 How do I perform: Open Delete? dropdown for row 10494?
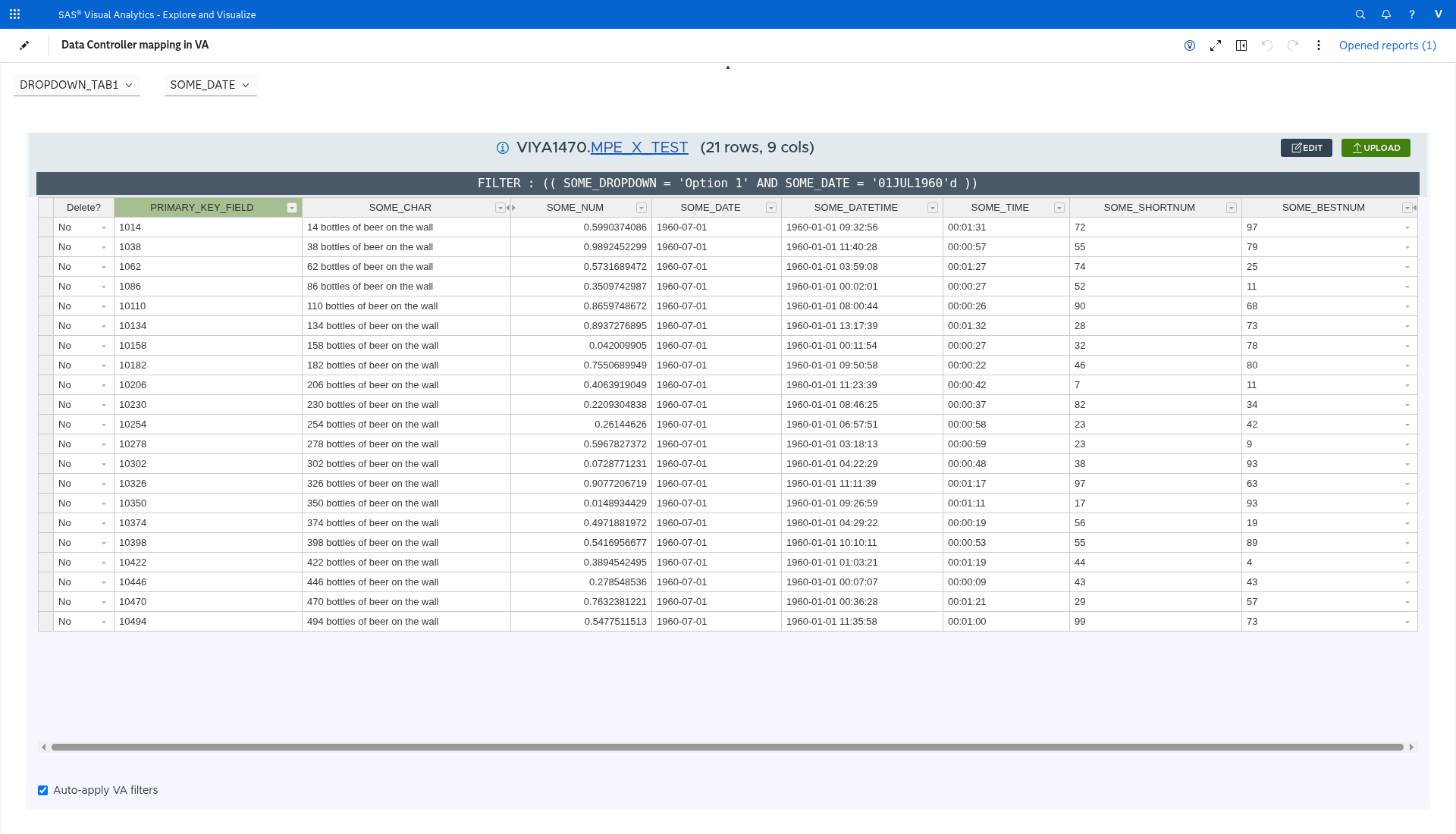tap(104, 622)
